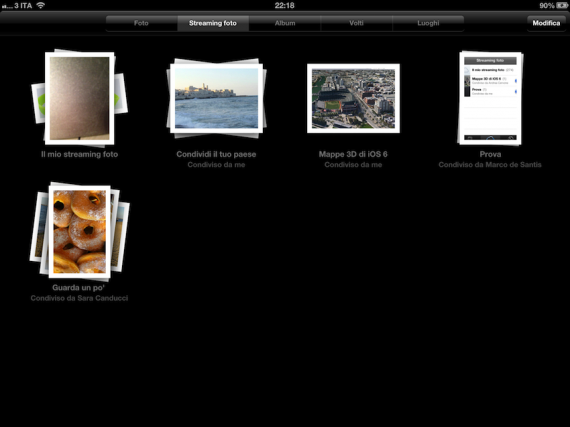
Task: Tap the Wi-Fi icon in status bar
Action: pyautogui.click(x=41, y=5)
